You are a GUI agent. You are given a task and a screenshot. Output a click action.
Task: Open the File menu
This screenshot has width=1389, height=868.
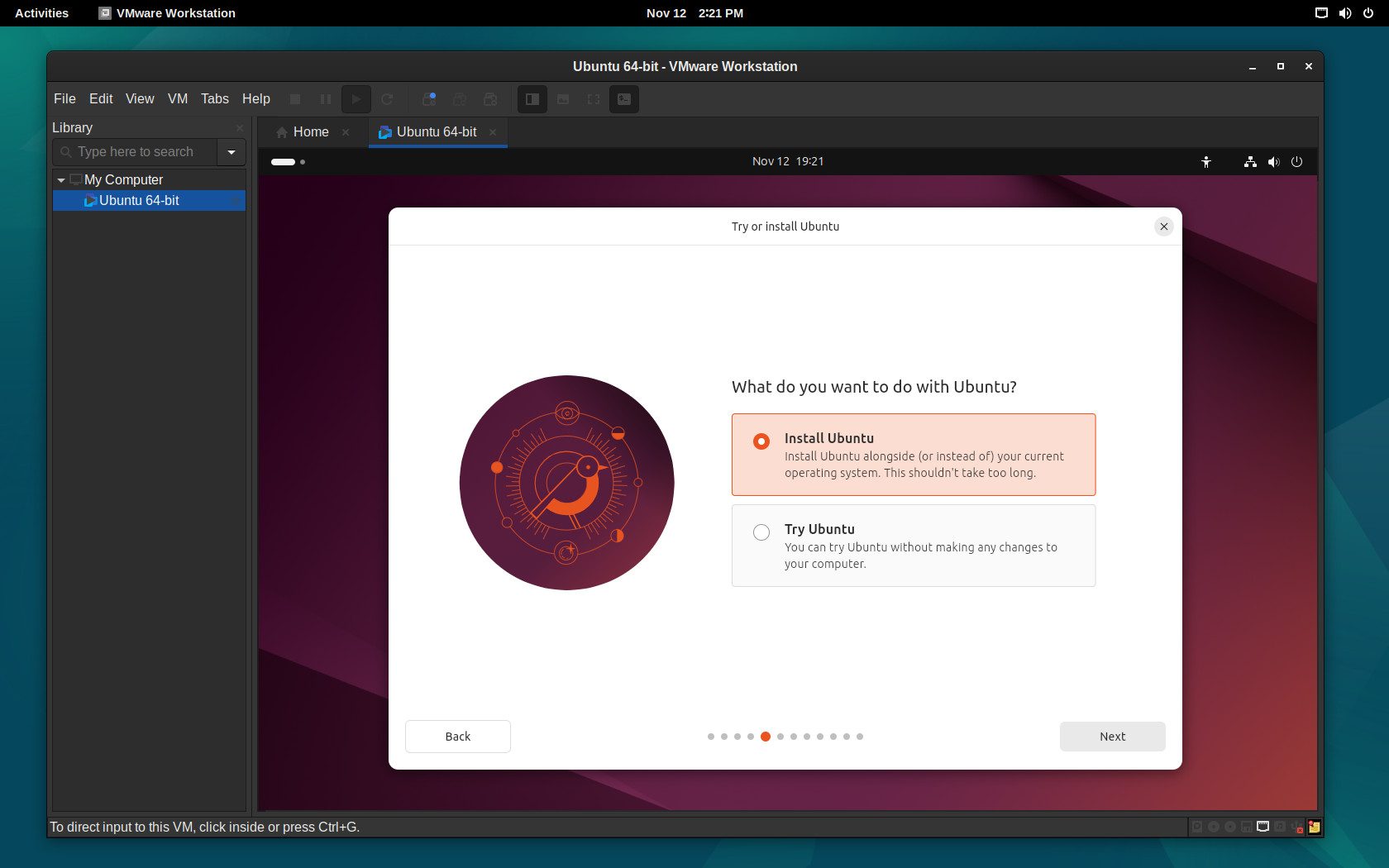coord(64,99)
